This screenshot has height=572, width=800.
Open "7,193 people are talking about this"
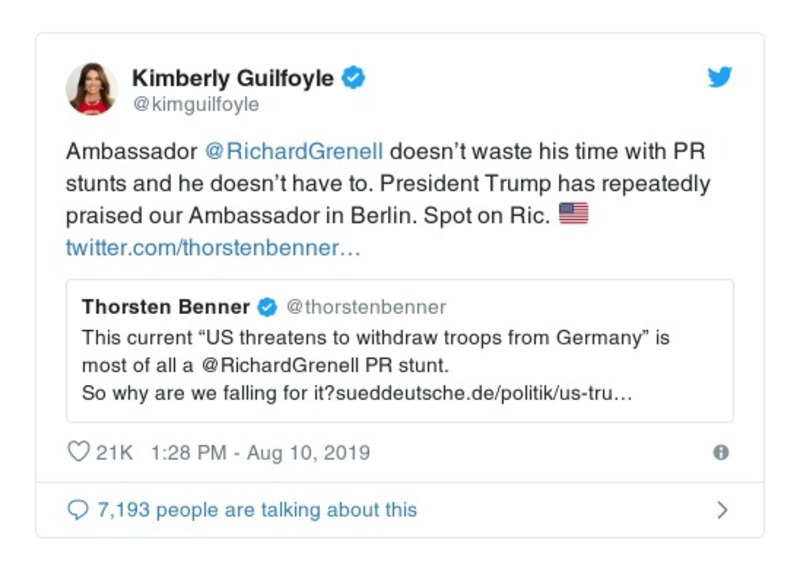tap(257, 510)
